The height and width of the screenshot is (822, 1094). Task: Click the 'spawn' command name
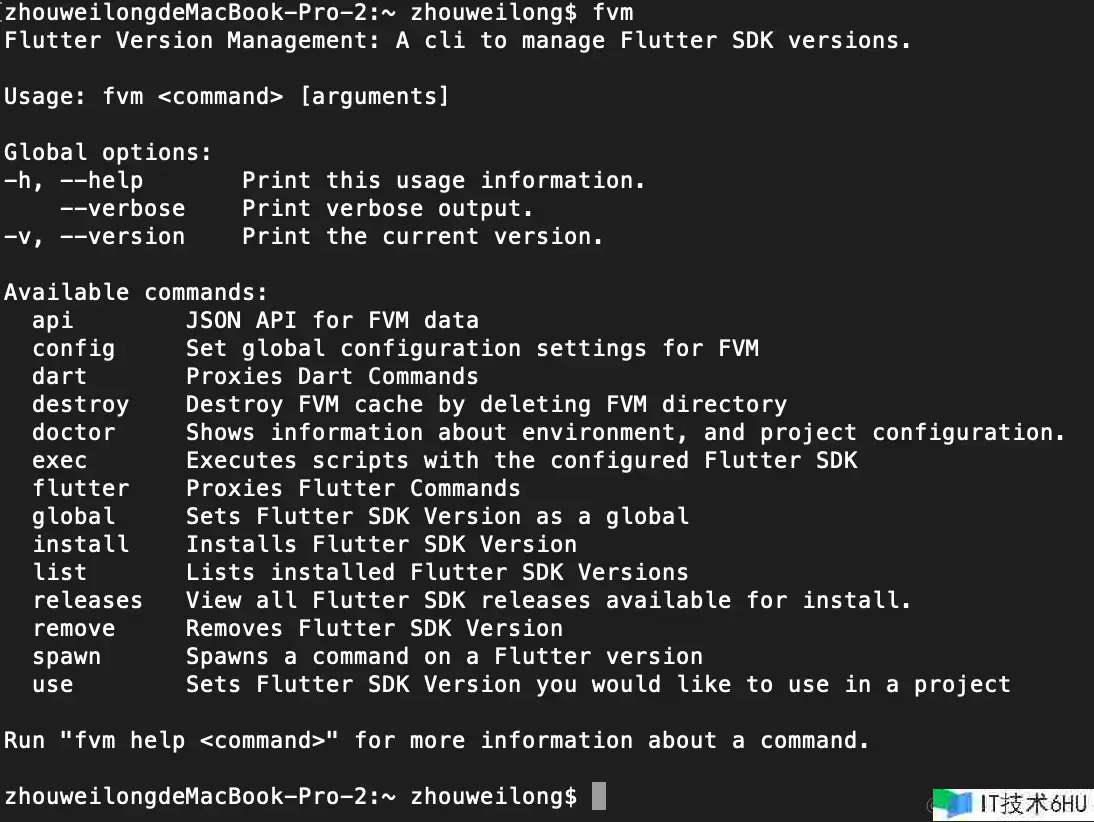[x=66, y=657]
